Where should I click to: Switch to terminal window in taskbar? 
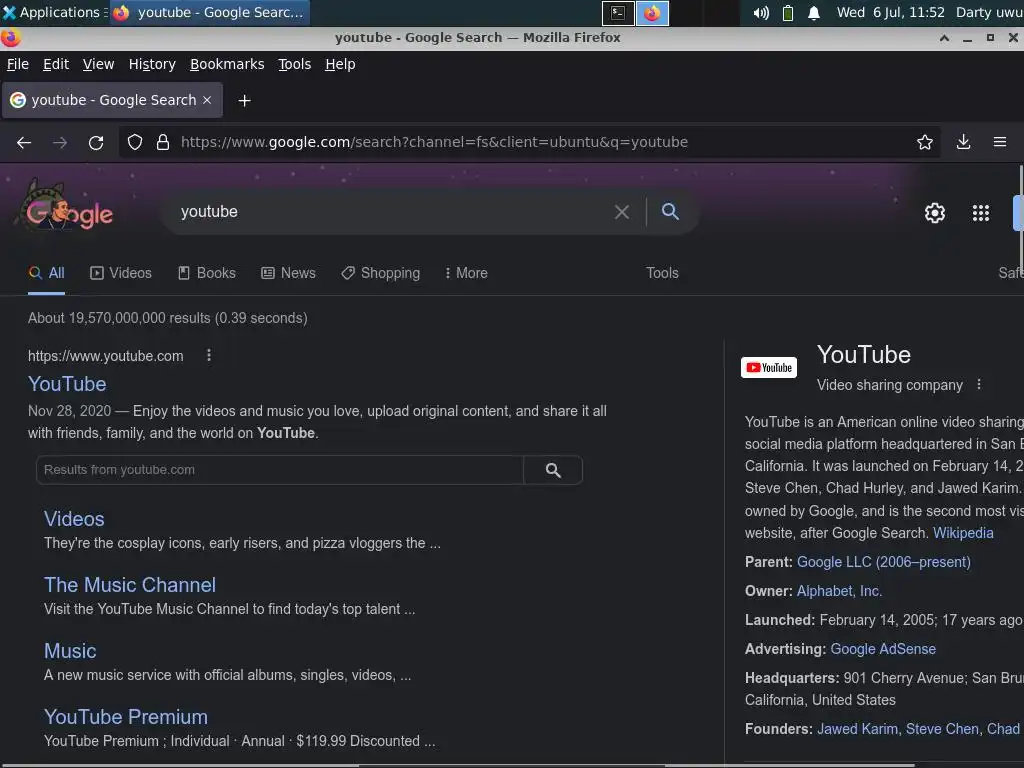pos(618,13)
